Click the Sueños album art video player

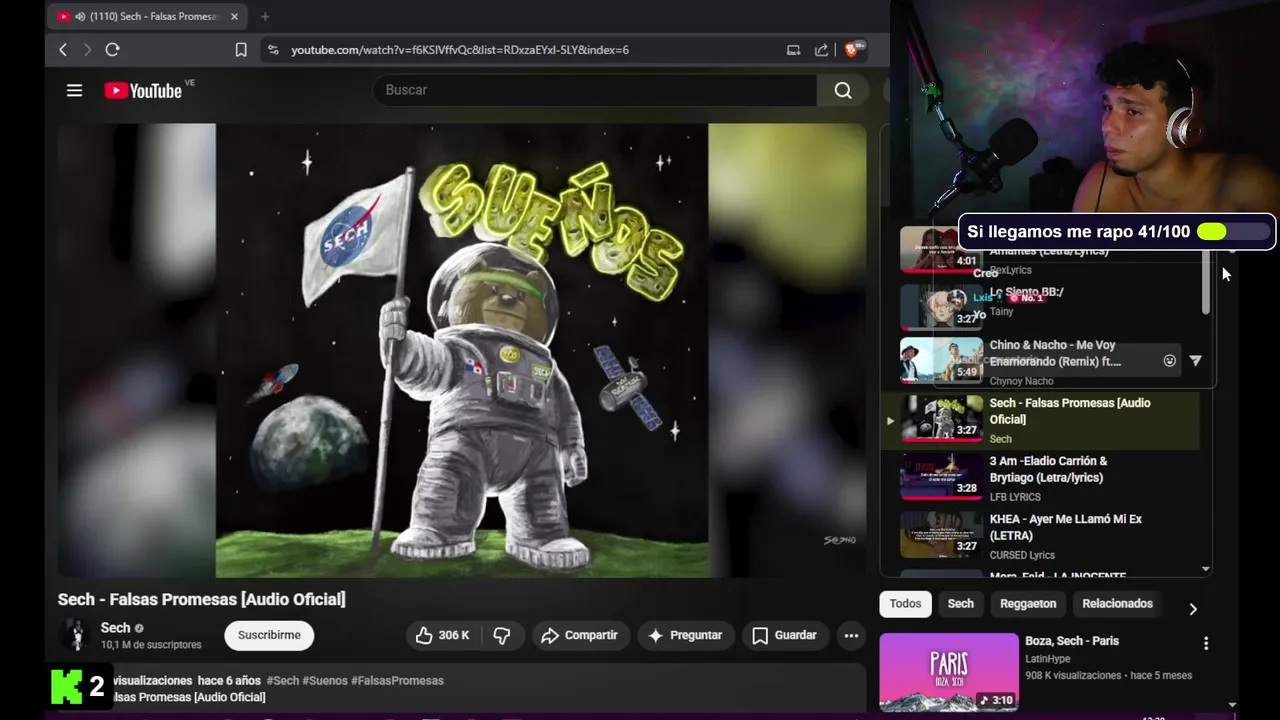[x=462, y=350]
